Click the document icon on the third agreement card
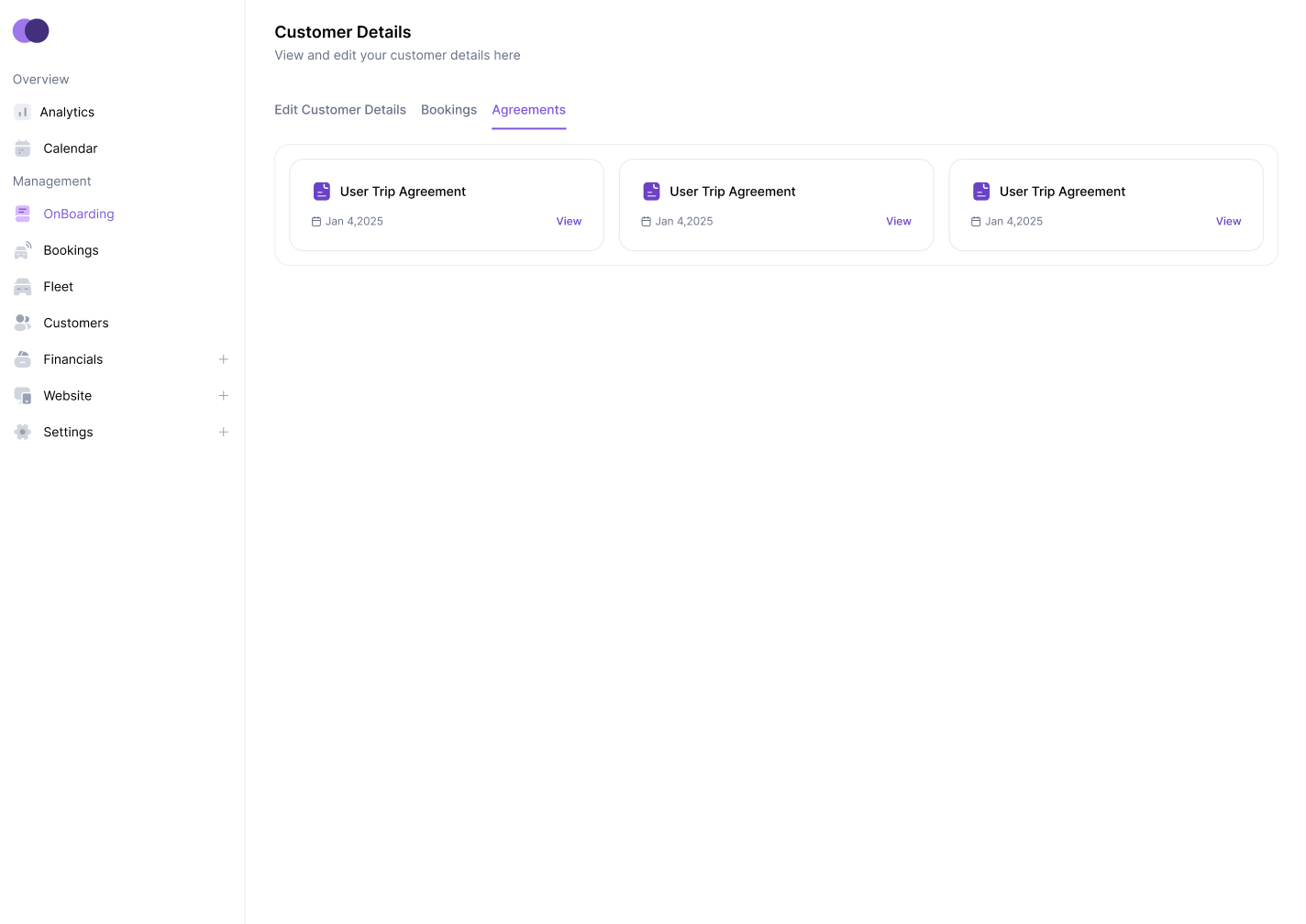Image resolution: width=1306 pixels, height=924 pixels. (x=981, y=191)
